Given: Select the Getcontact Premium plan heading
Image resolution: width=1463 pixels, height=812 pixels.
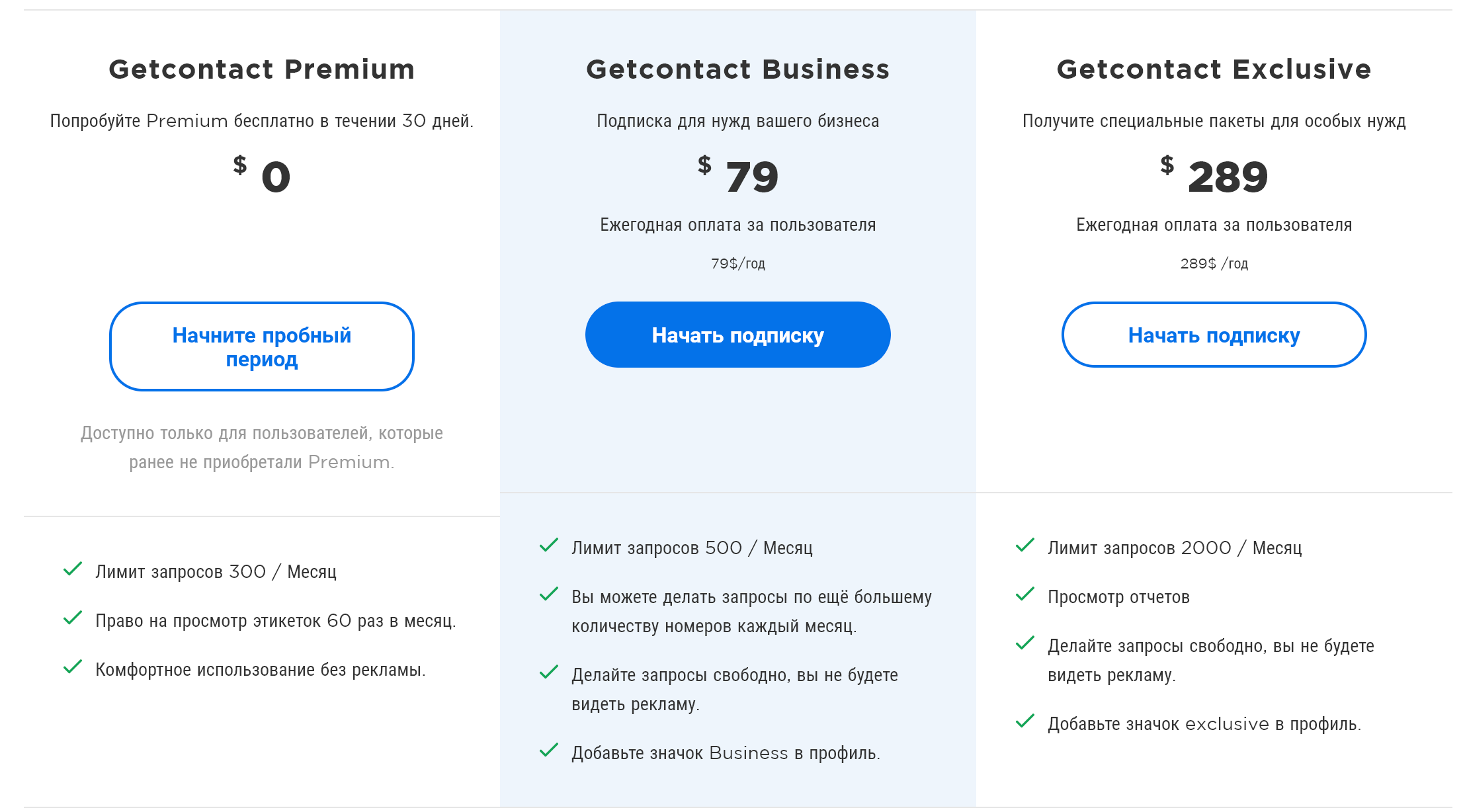Looking at the screenshot, I should coord(261,69).
